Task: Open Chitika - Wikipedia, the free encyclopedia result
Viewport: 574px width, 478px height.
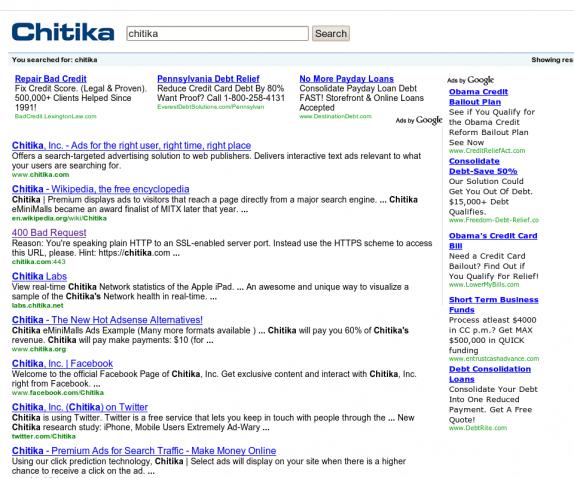Action: [x=101, y=189]
